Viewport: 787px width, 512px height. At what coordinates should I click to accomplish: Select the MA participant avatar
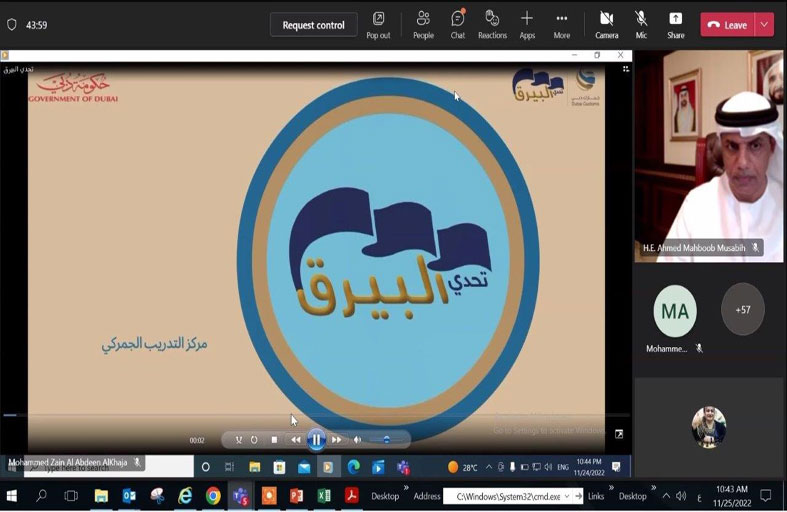(675, 311)
